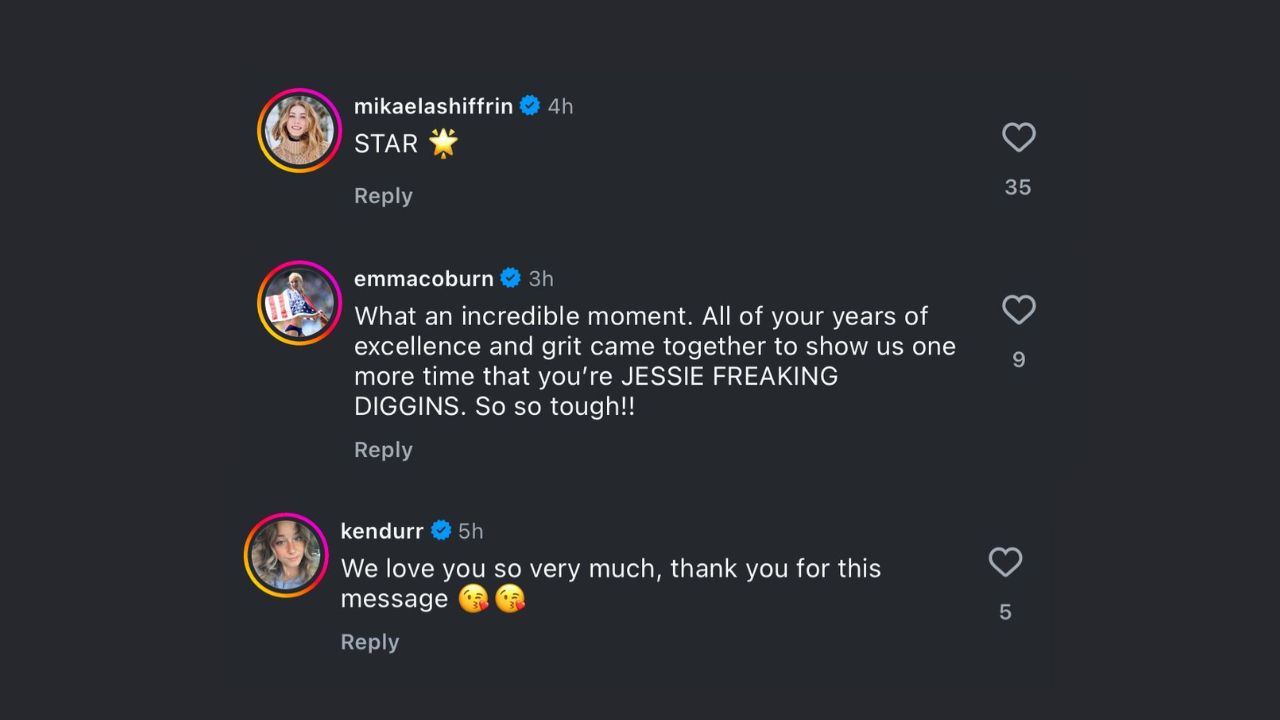View kendurr's profile picture story

(286, 555)
